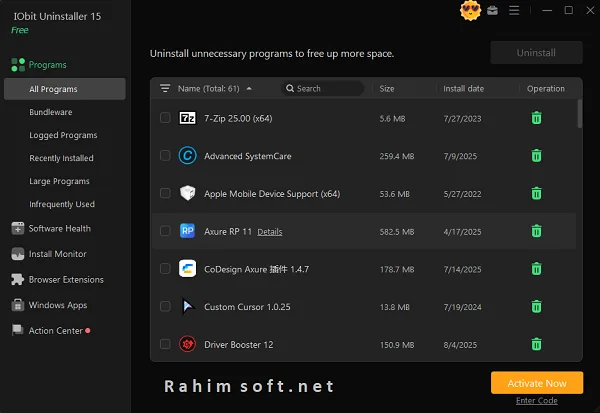Select the Custom Cursor 1.0.25 name
Viewport: 600px width, 413px height.
(x=247, y=307)
